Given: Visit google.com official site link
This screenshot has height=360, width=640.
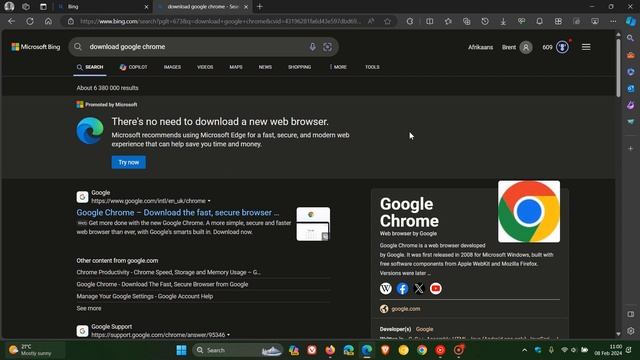Looking at the screenshot, I should pos(405,309).
